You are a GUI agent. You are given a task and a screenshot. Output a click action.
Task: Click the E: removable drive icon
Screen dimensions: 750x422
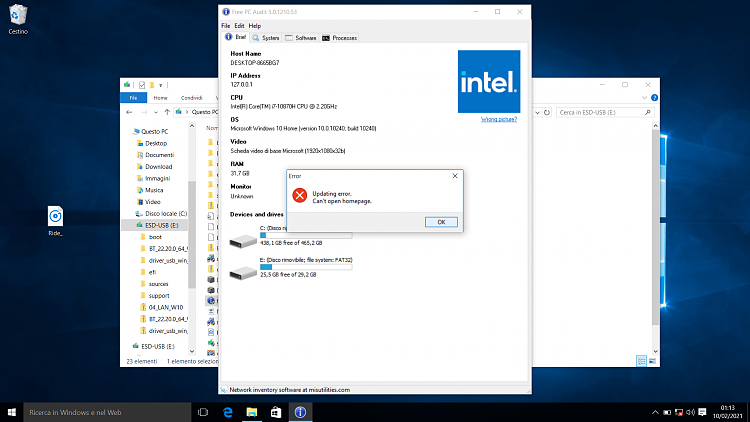coord(243,271)
